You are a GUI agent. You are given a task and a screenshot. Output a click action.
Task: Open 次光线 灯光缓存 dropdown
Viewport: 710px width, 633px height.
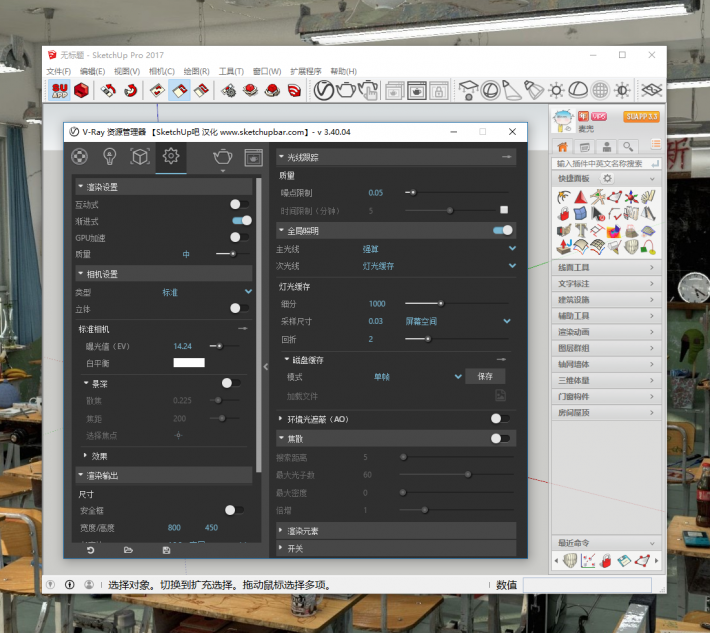[439, 266]
